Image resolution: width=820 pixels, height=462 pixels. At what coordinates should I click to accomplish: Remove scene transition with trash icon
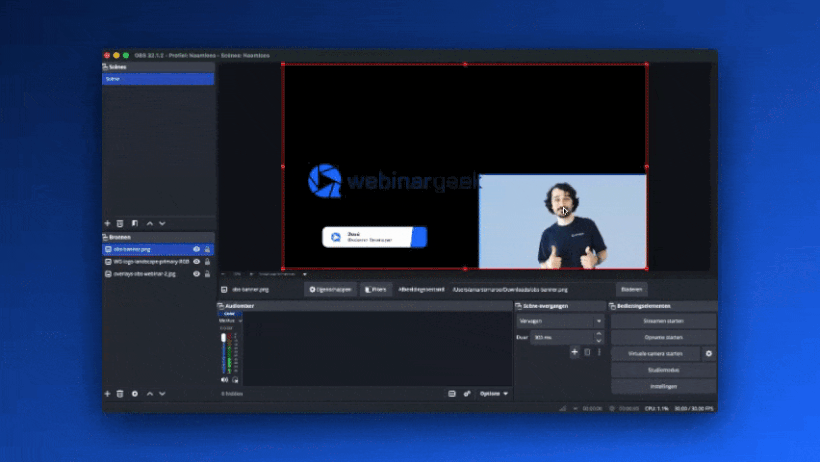[587, 352]
